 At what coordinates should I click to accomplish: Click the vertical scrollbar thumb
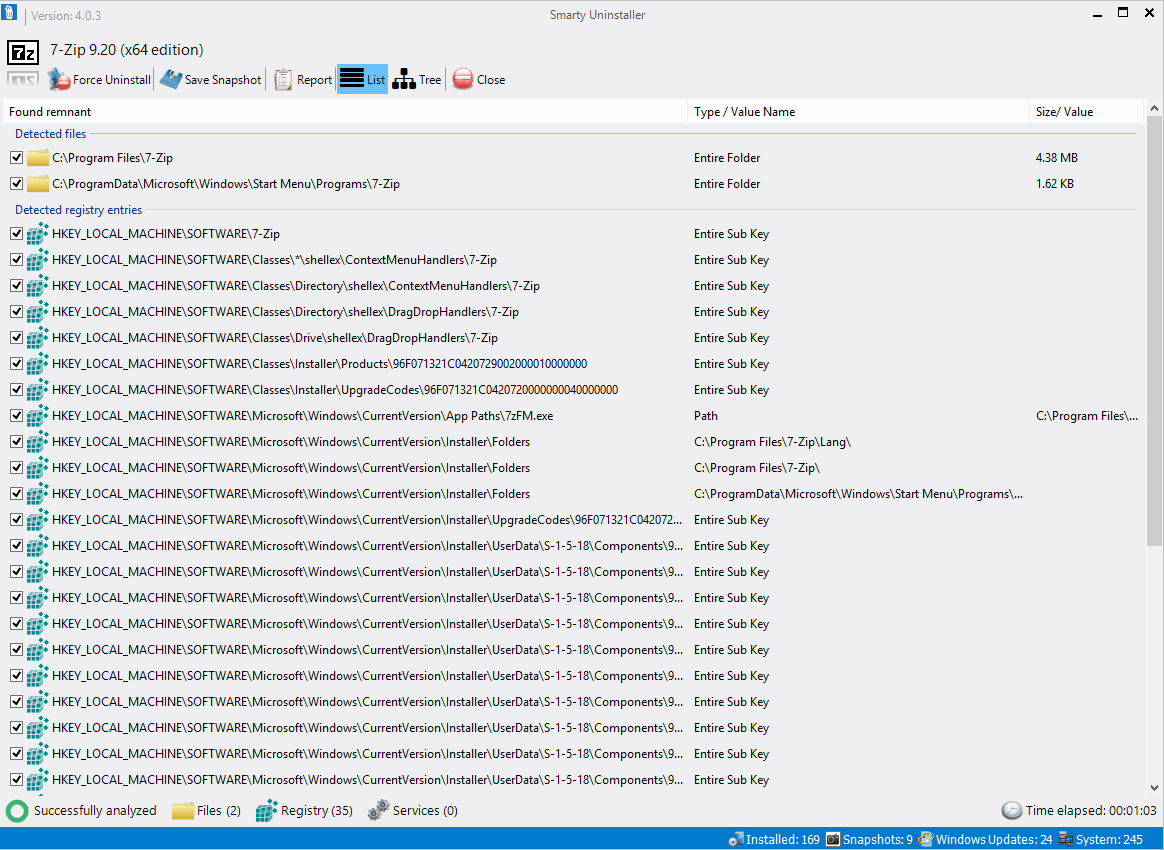pyautogui.click(x=1154, y=332)
